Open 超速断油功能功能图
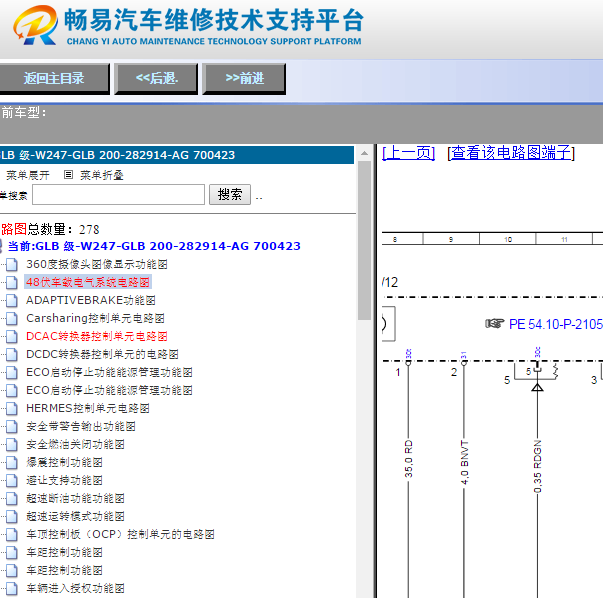603x598 pixels. pos(75,498)
